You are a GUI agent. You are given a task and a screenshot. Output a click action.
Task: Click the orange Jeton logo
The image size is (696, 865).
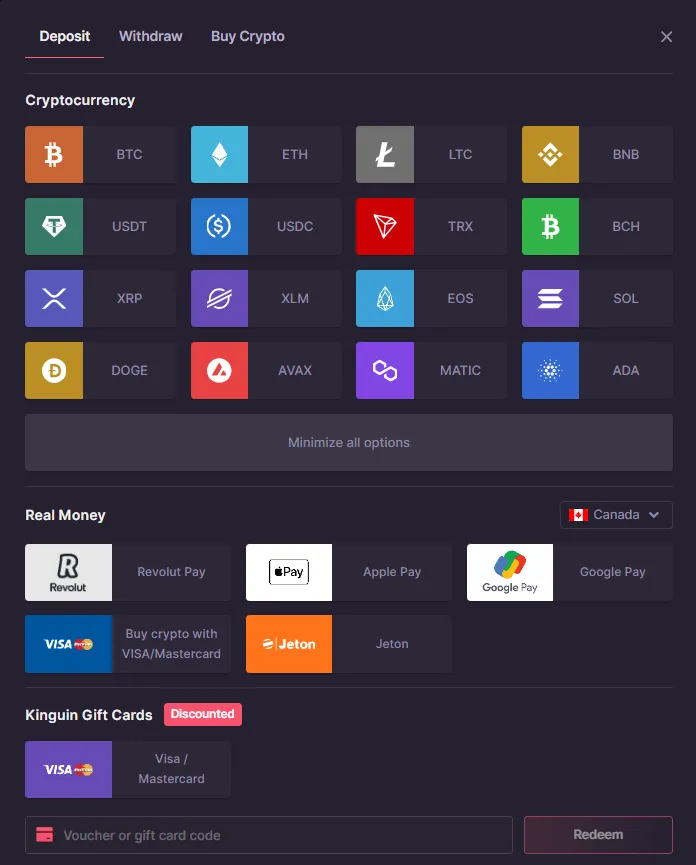[289, 644]
